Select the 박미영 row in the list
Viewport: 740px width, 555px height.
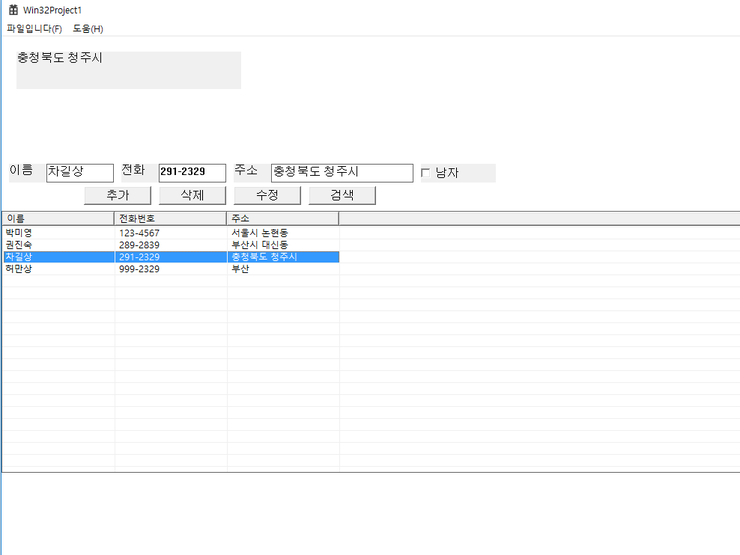click(x=171, y=233)
